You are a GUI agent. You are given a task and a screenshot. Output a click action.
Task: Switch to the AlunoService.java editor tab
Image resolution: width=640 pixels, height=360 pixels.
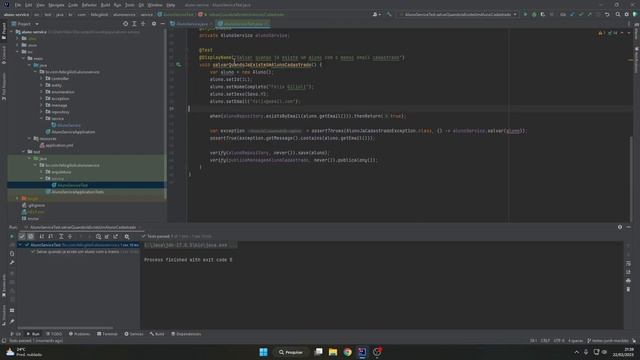190,24
